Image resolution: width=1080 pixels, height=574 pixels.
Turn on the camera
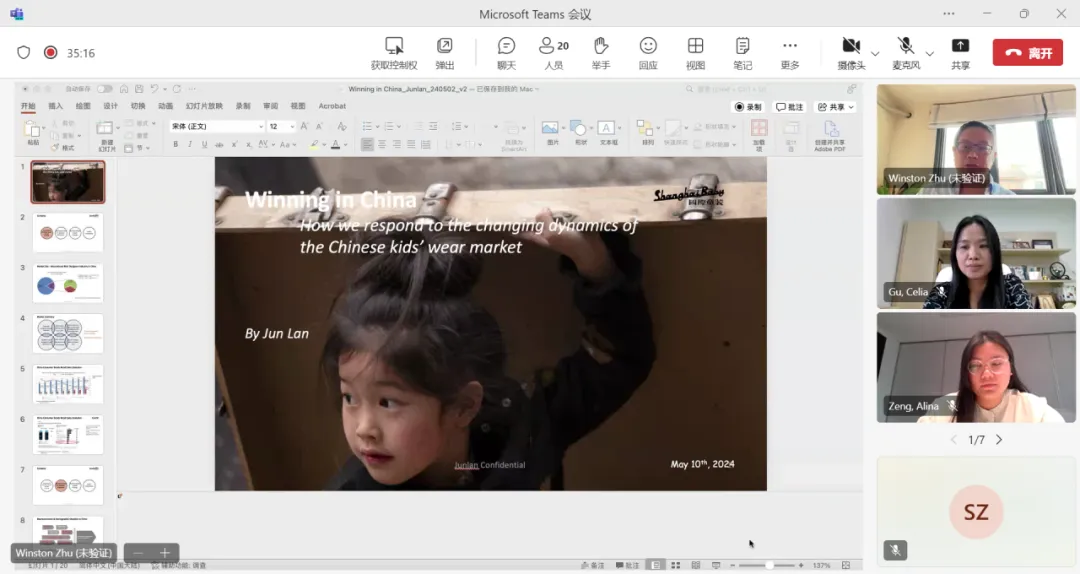pos(851,53)
